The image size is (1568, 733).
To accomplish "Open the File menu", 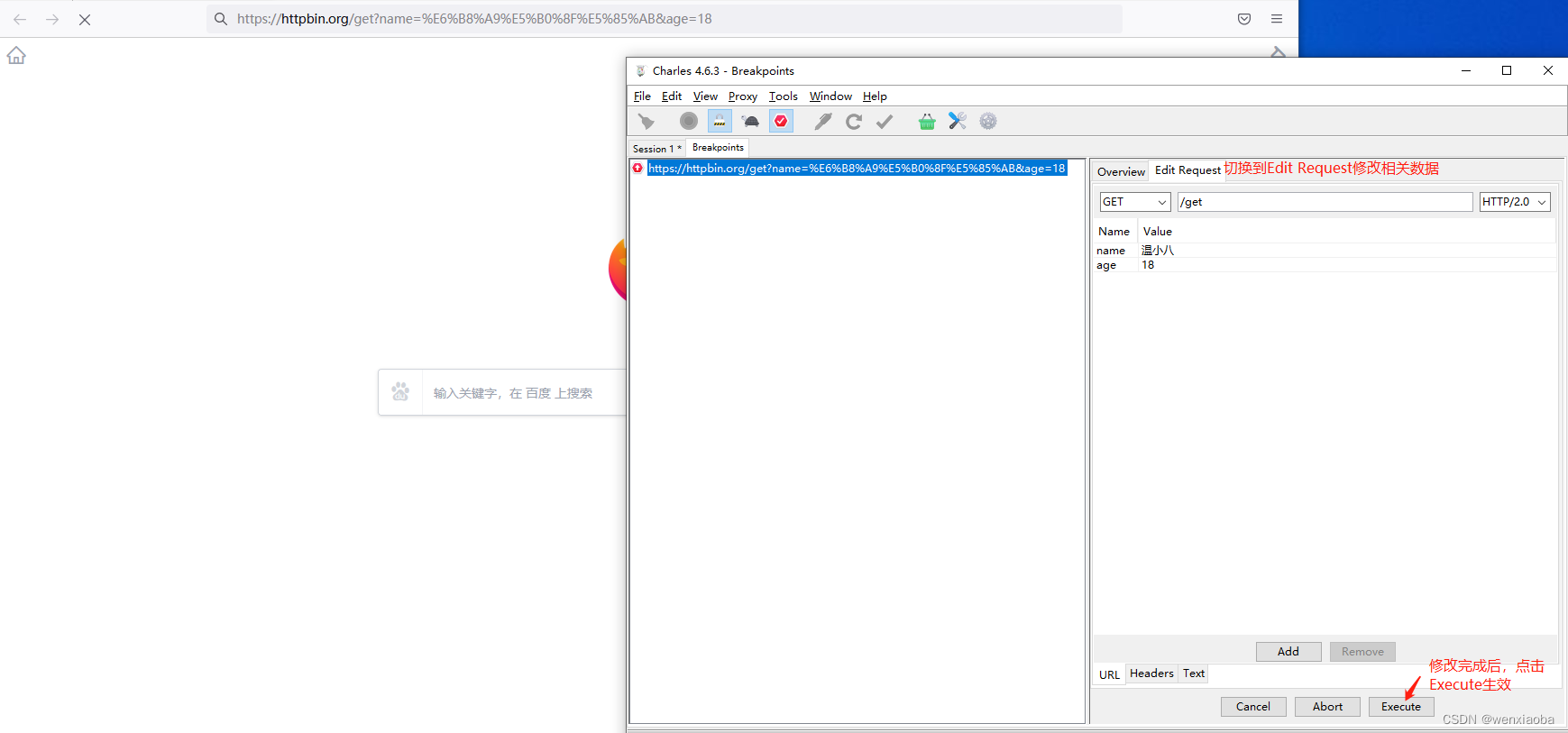I will [642, 96].
